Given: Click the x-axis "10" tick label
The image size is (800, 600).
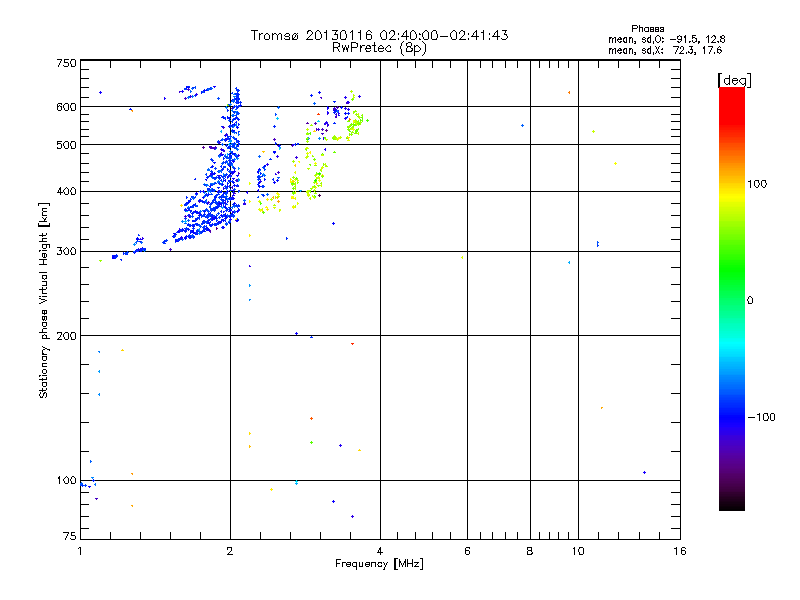Looking at the screenshot, I should click(578, 551).
